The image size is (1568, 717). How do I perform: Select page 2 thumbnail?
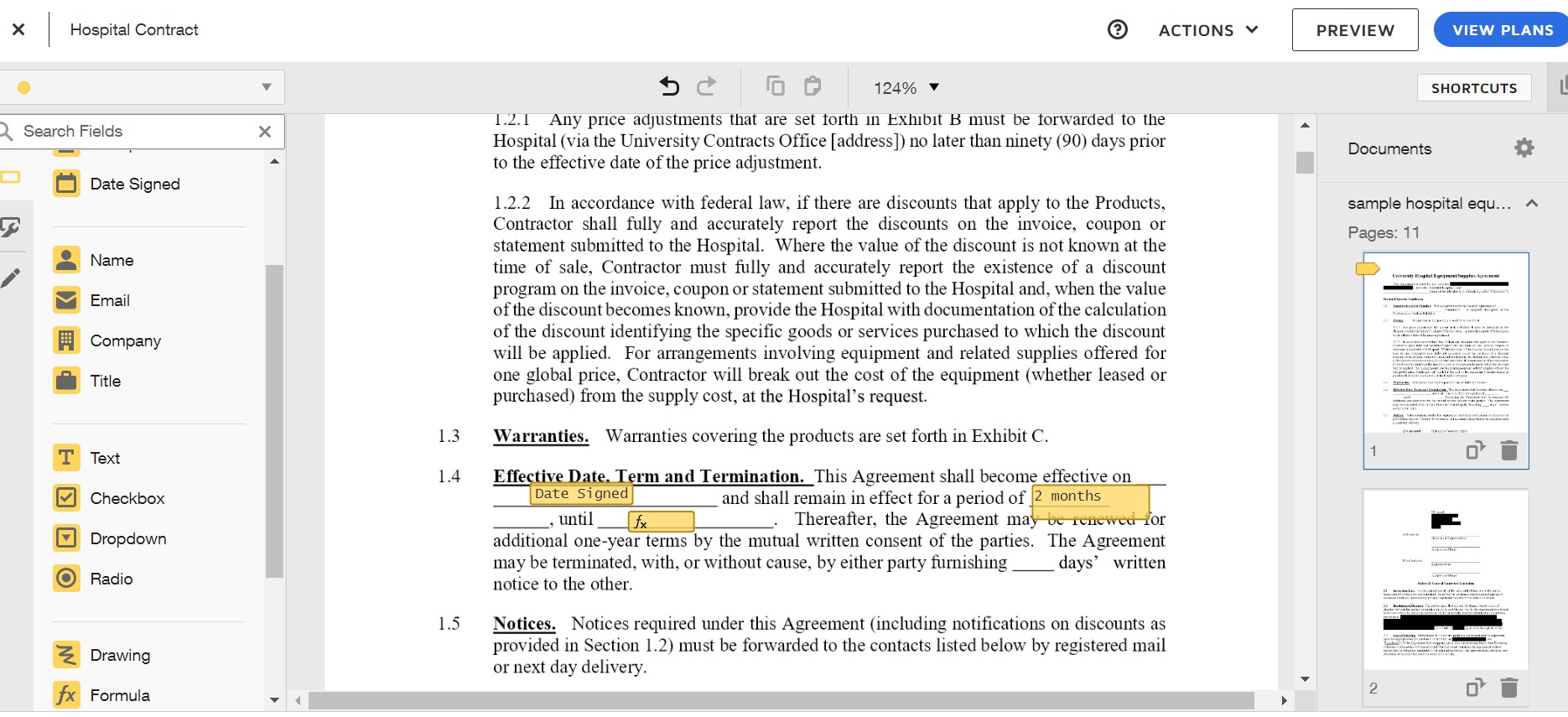point(1446,579)
